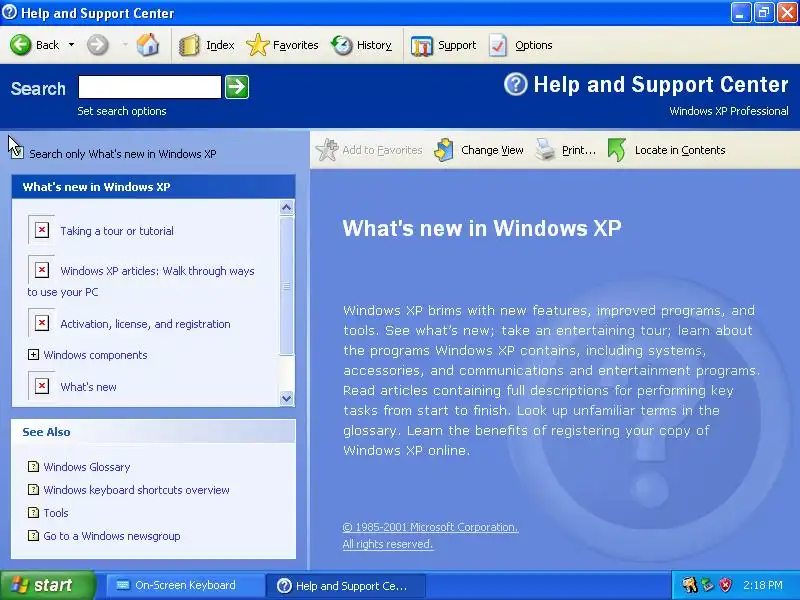Expand Windows components plus box

click(x=33, y=355)
